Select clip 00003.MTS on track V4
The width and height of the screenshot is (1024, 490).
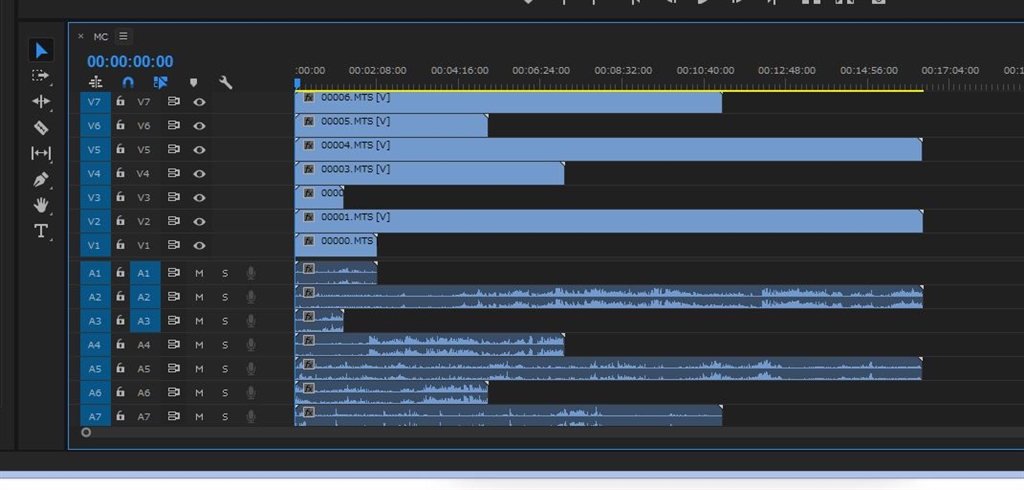point(429,174)
